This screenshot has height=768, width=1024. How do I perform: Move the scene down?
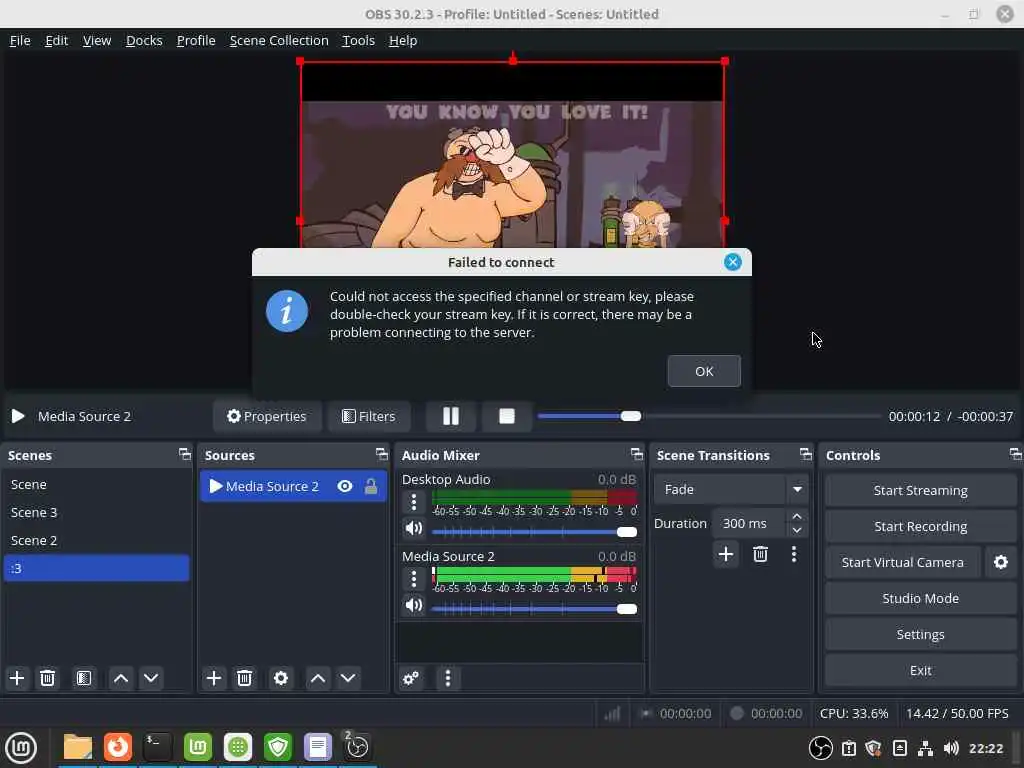click(x=151, y=678)
